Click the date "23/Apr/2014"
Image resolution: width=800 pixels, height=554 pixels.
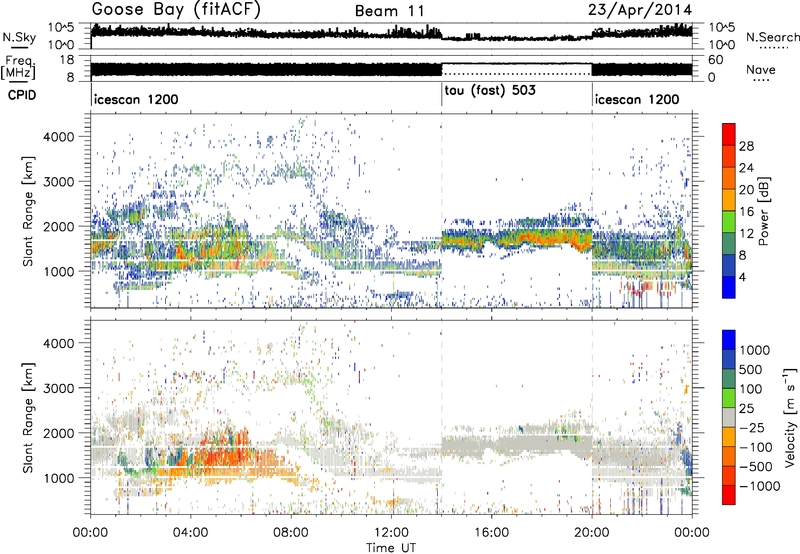(640, 10)
